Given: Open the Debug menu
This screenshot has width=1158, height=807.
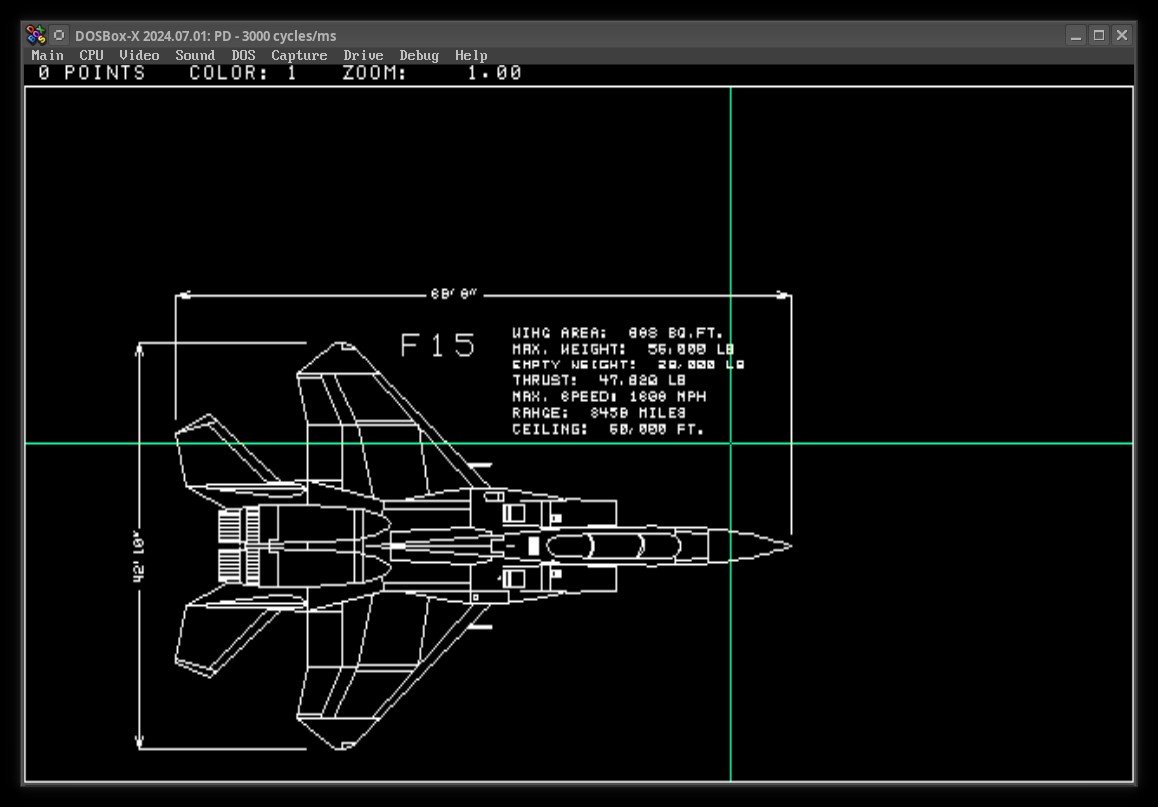Looking at the screenshot, I should (419, 56).
